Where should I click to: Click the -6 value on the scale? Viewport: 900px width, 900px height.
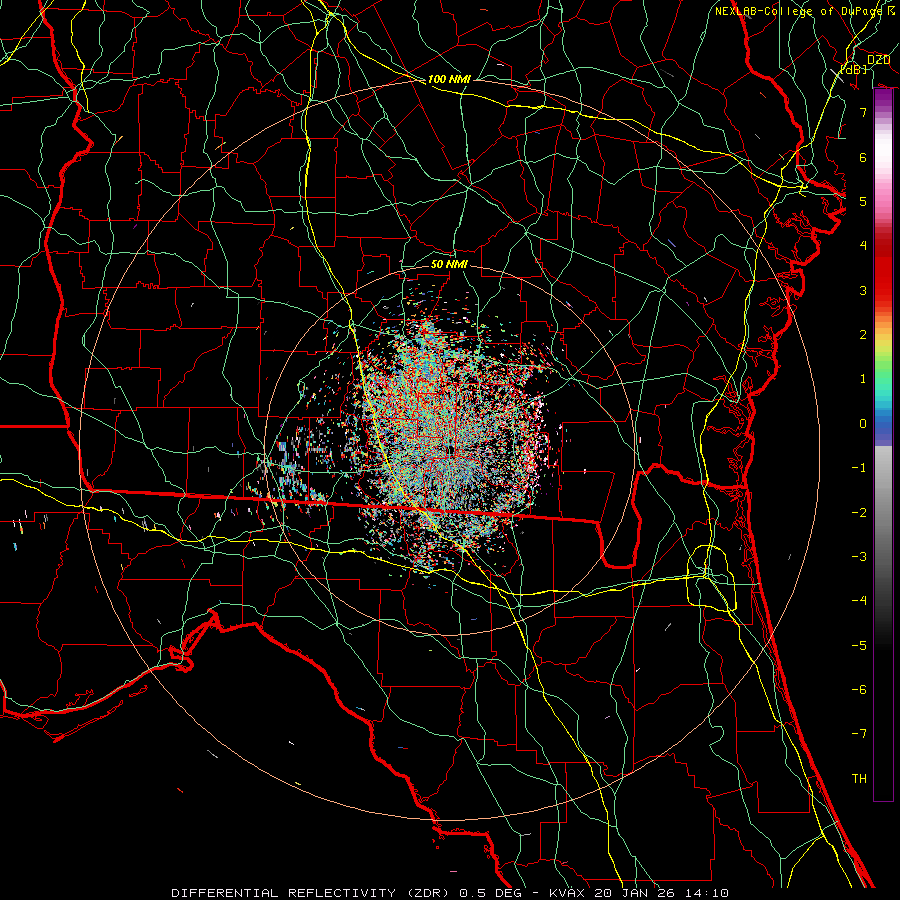coord(859,690)
